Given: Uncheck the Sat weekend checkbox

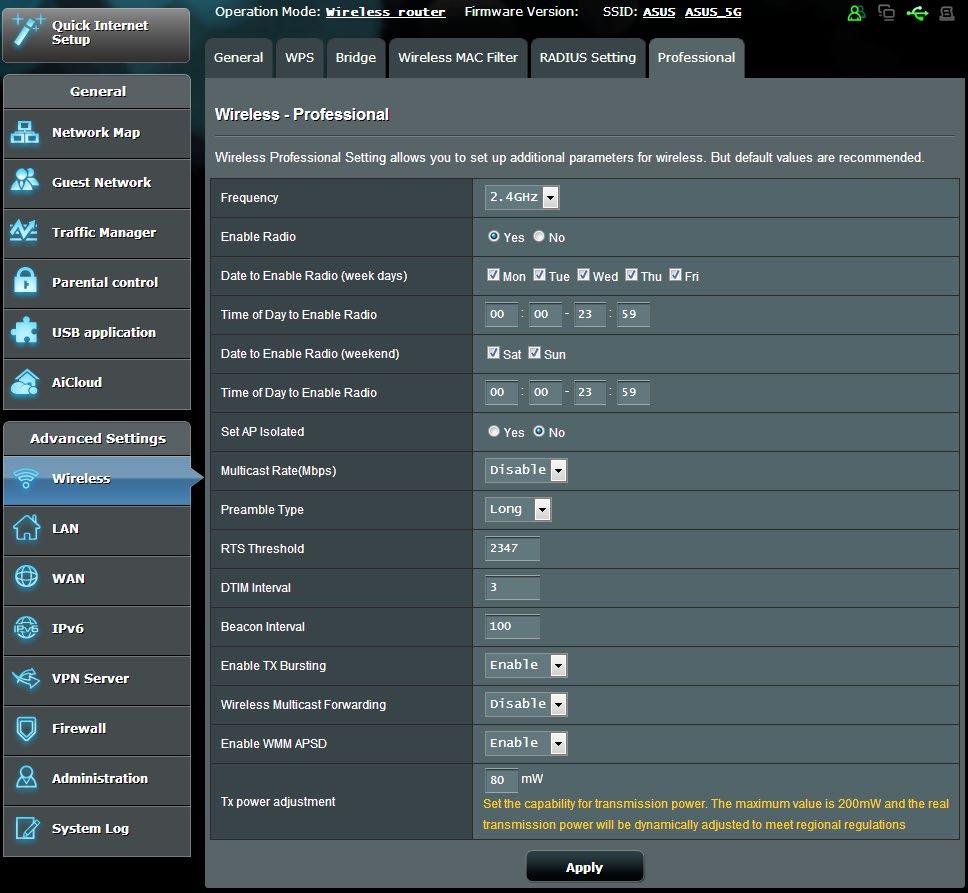Looking at the screenshot, I should point(493,353).
